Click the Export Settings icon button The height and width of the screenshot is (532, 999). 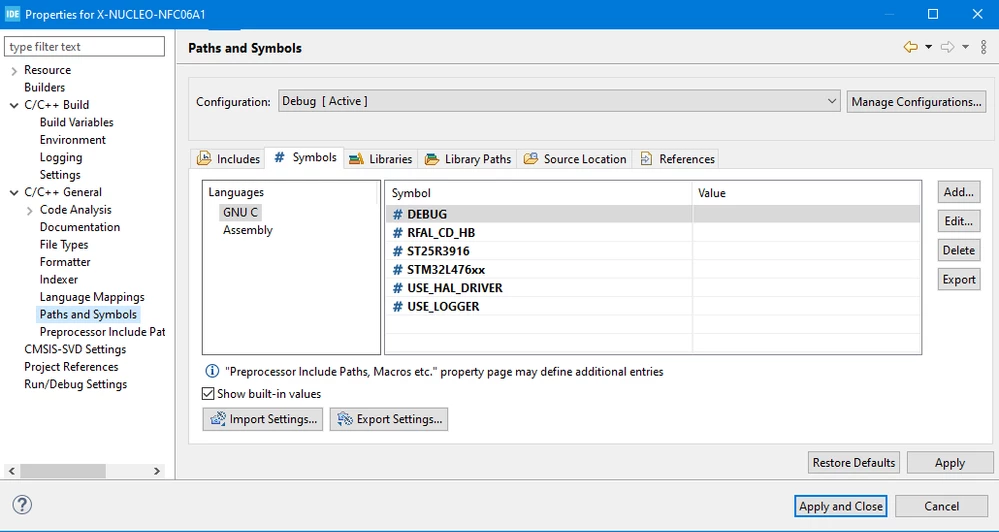tap(389, 419)
